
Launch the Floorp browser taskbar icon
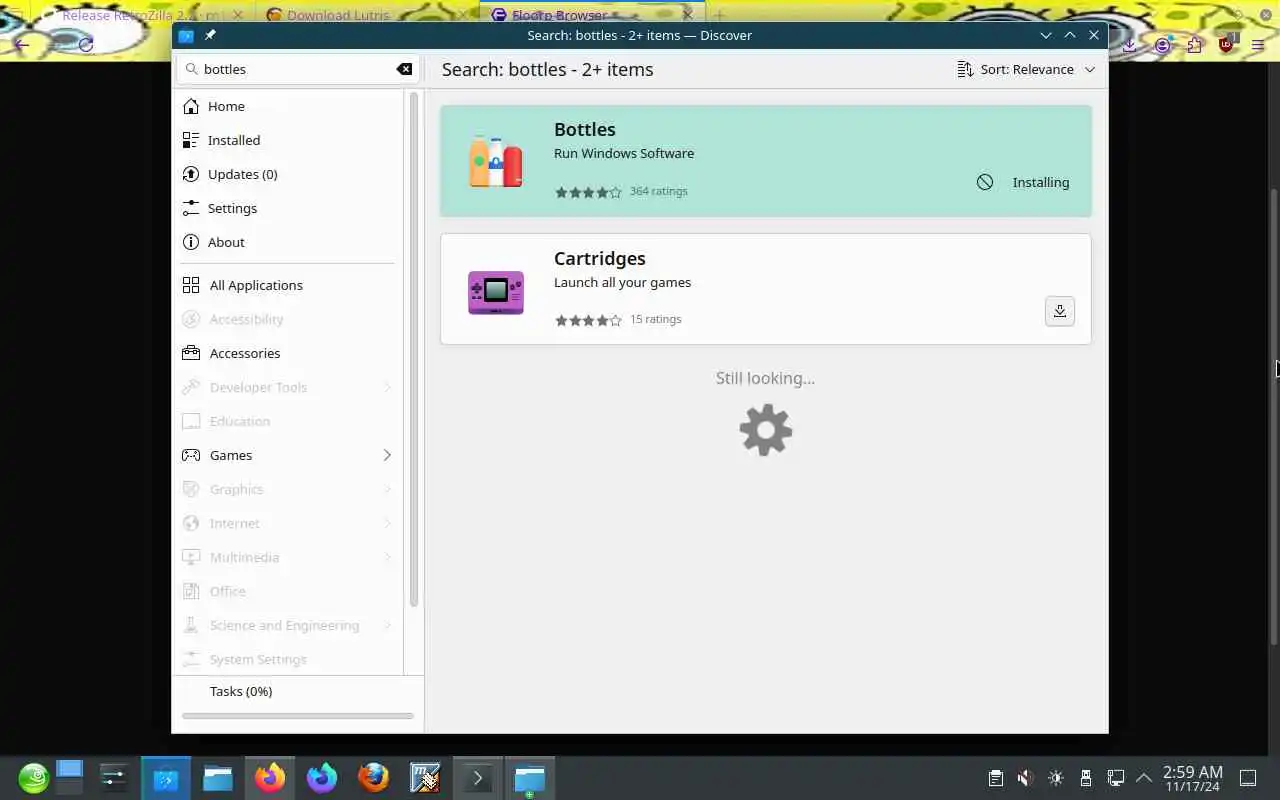point(322,778)
